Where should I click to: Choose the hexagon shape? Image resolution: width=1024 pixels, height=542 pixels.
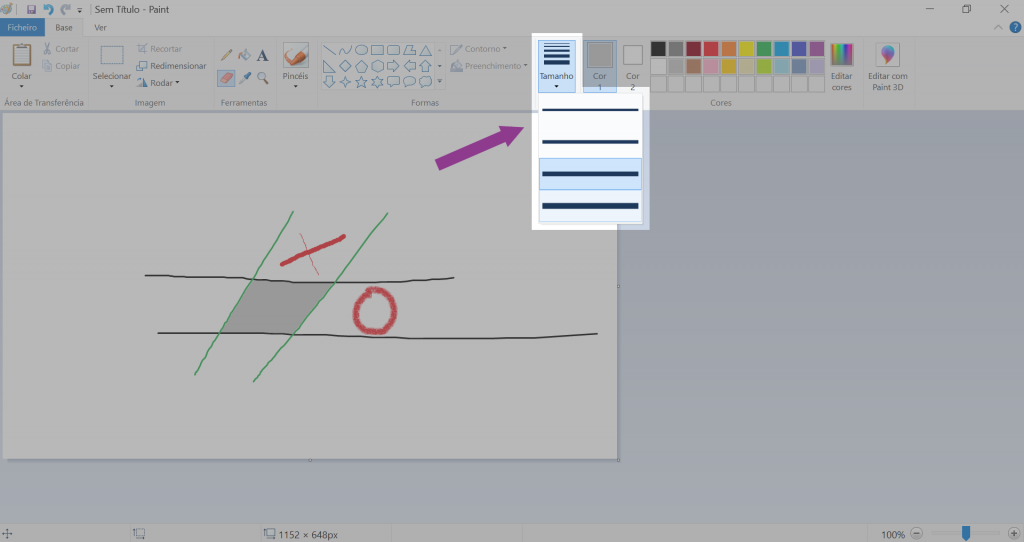pyautogui.click(x=377, y=66)
